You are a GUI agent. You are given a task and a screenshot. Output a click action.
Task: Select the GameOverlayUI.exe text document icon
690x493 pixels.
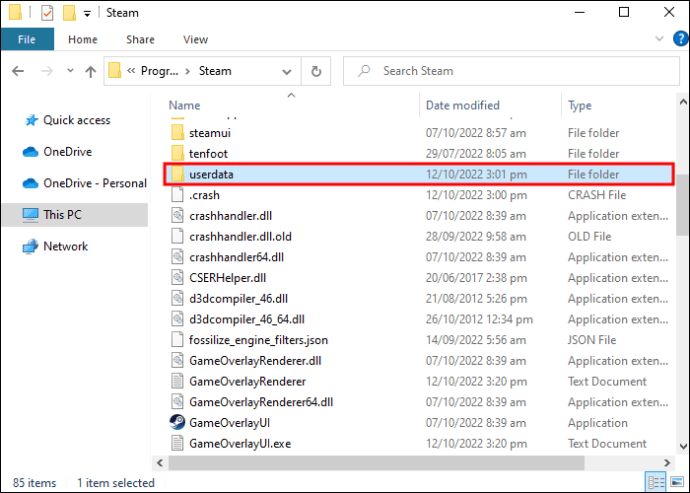pyautogui.click(x=177, y=443)
